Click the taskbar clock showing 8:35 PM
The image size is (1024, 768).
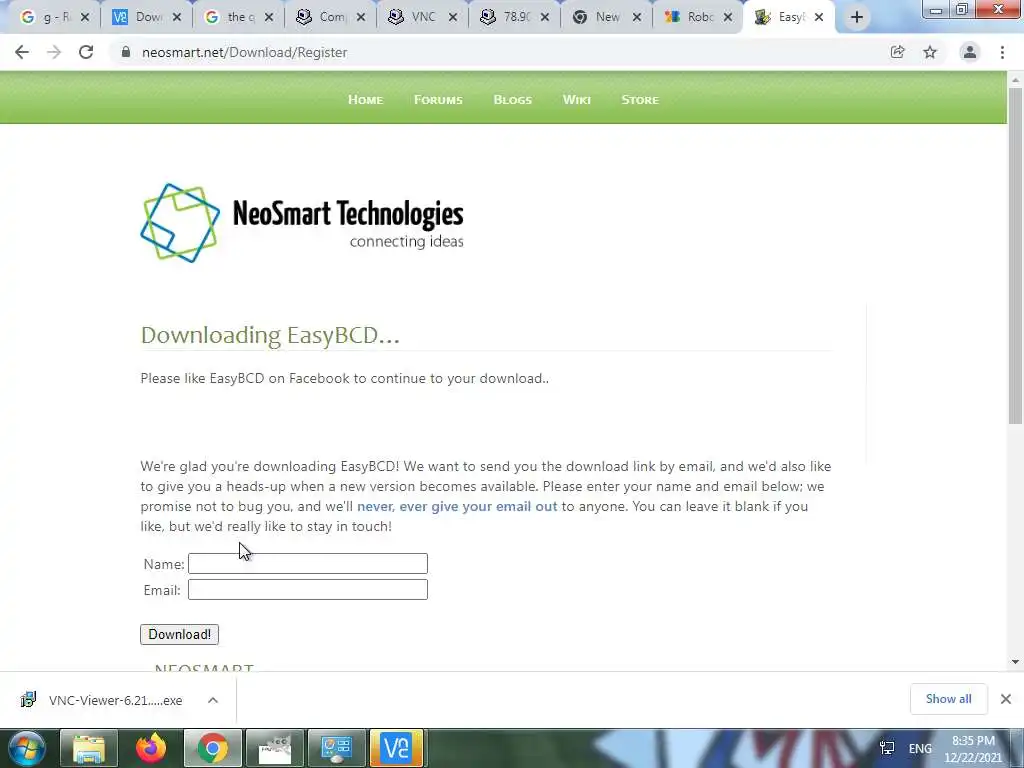(973, 749)
